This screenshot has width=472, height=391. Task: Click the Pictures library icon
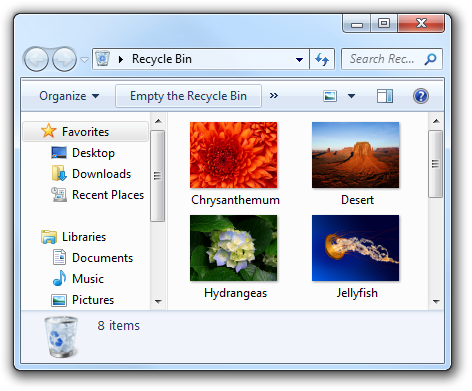pos(59,300)
